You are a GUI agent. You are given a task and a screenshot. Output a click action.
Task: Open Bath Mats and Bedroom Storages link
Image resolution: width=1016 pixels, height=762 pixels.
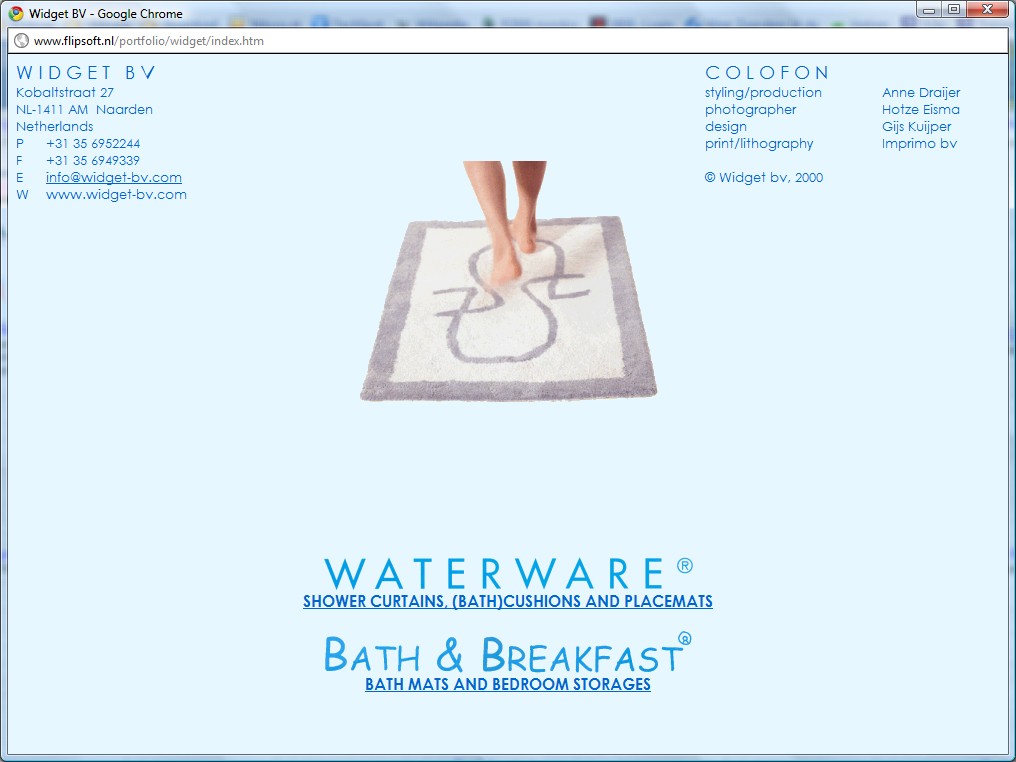coord(507,685)
